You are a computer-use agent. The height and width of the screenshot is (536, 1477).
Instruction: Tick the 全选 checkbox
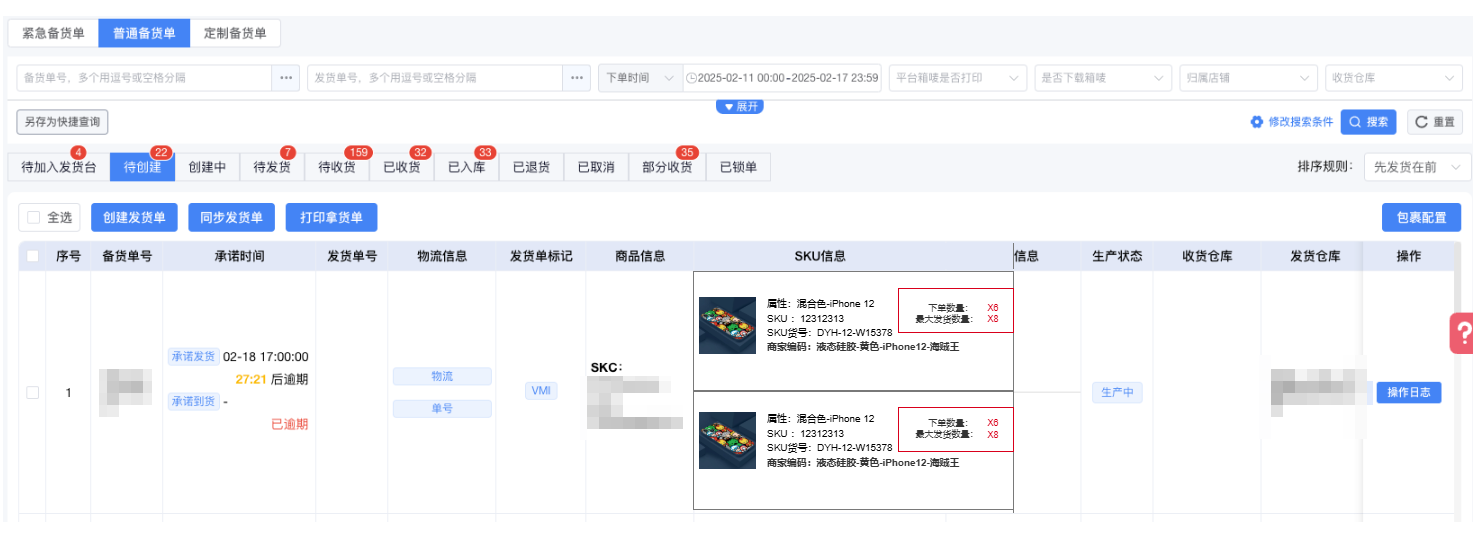34,217
